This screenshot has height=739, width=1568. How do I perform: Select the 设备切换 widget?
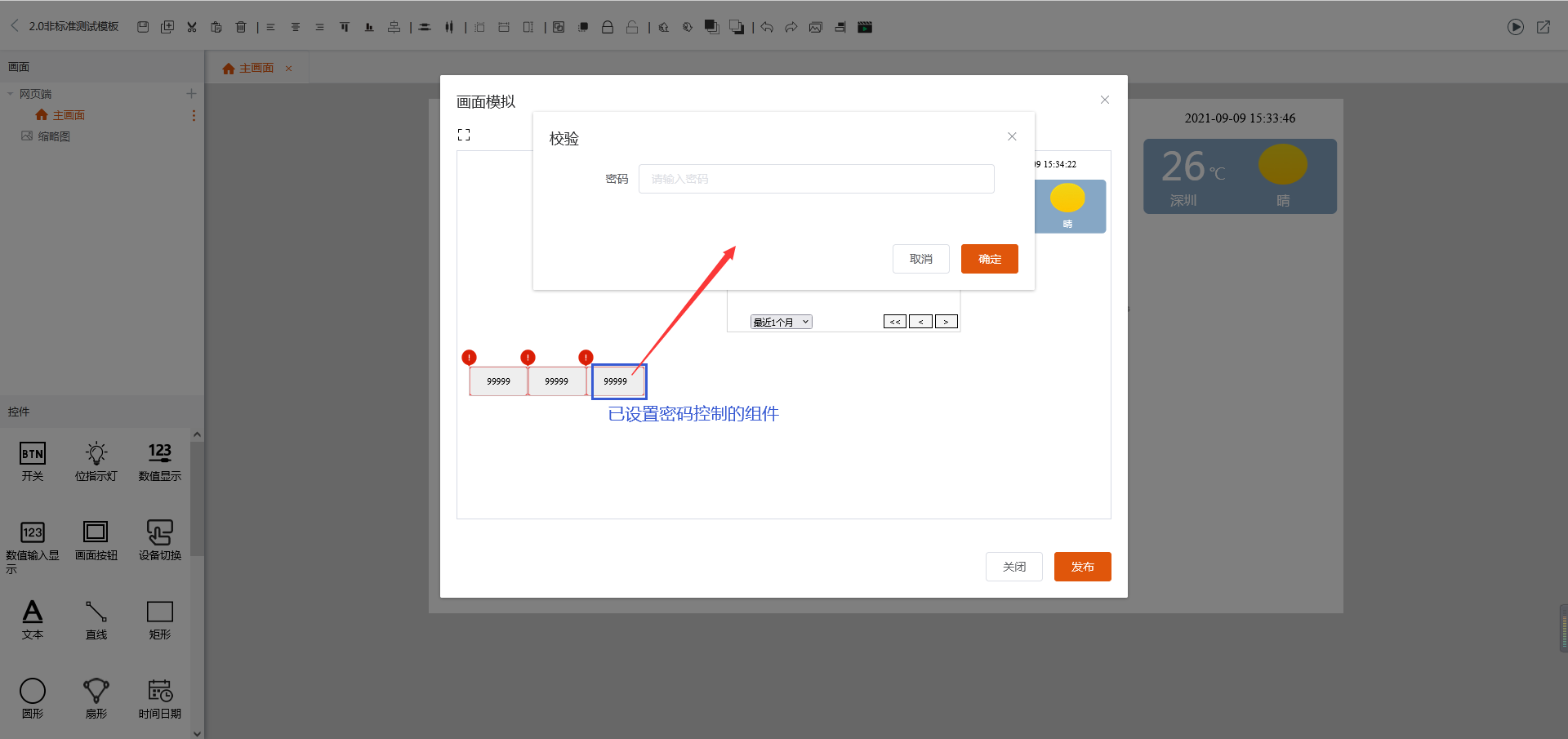pyautogui.click(x=160, y=541)
